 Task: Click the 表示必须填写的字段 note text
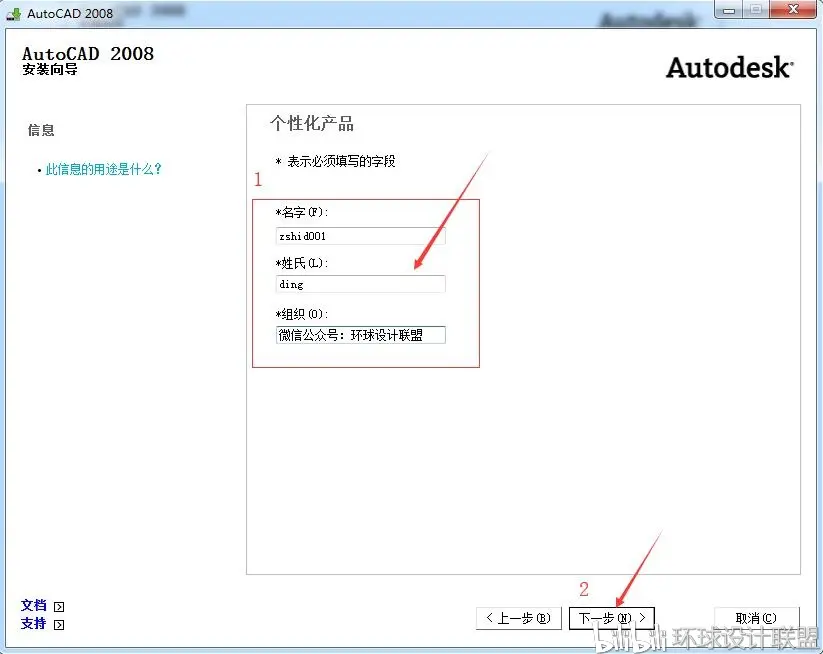[x=341, y=161]
